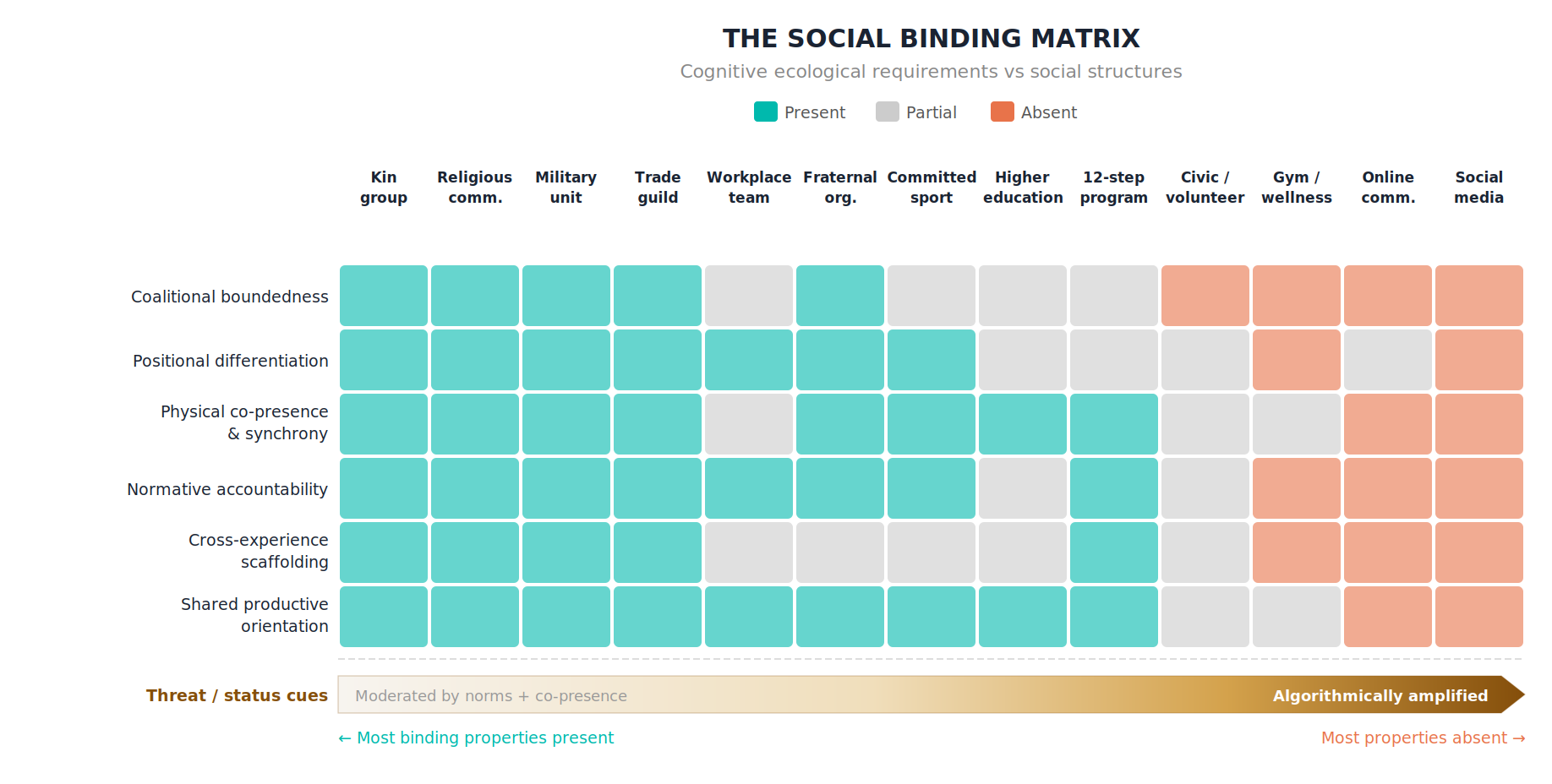
Task: Click the Military unit column header
Action: coord(566,188)
